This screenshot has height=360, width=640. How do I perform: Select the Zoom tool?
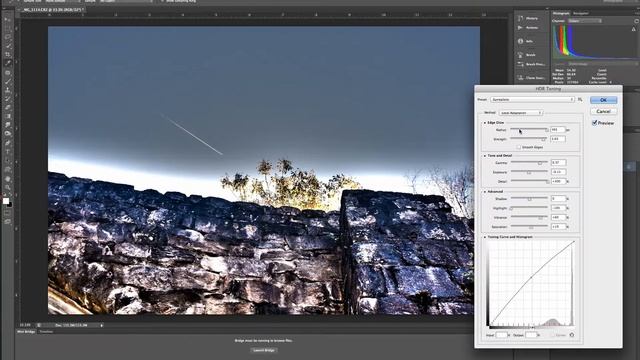7,188
